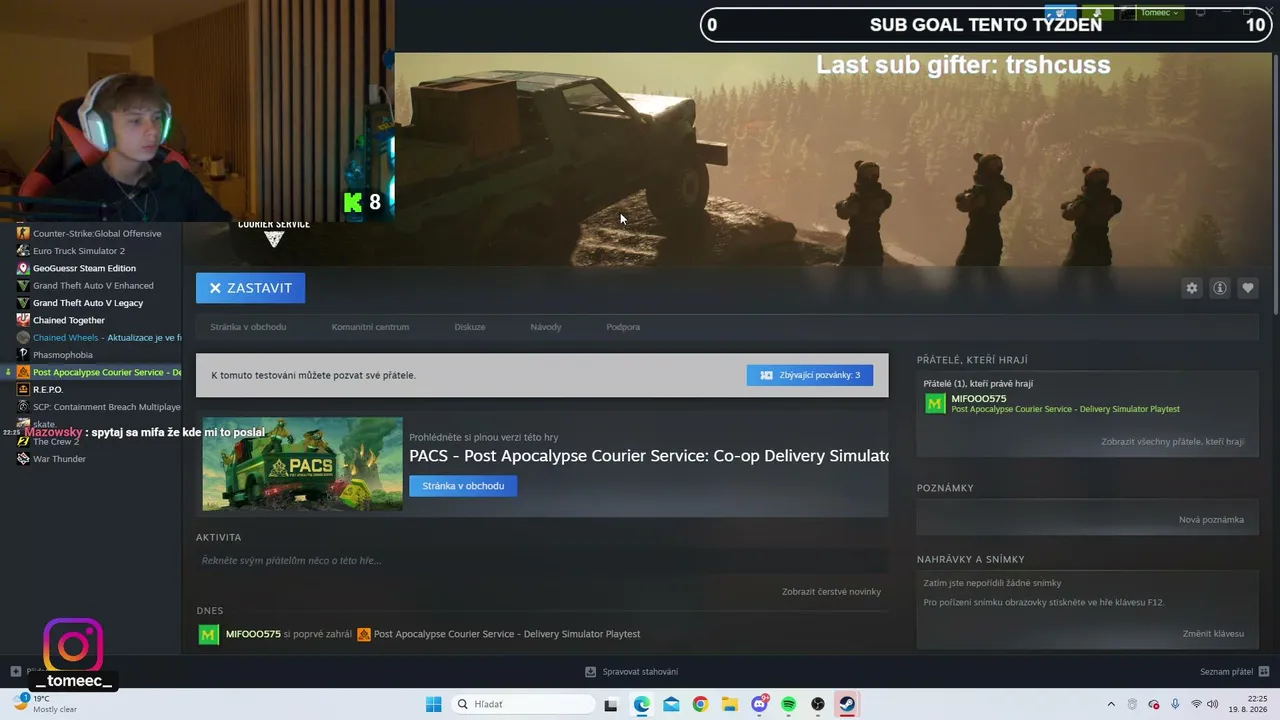This screenshot has height=720, width=1280.
Task: Open Google Chrome from taskbar
Action: pos(700,704)
